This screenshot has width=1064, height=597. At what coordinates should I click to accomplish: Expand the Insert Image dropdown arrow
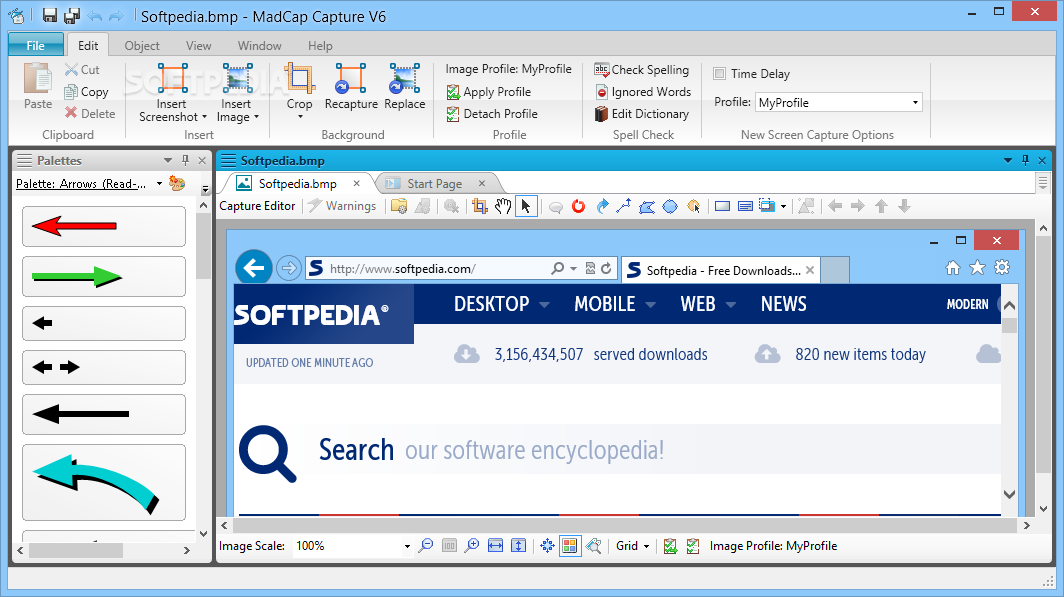coord(256,117)
